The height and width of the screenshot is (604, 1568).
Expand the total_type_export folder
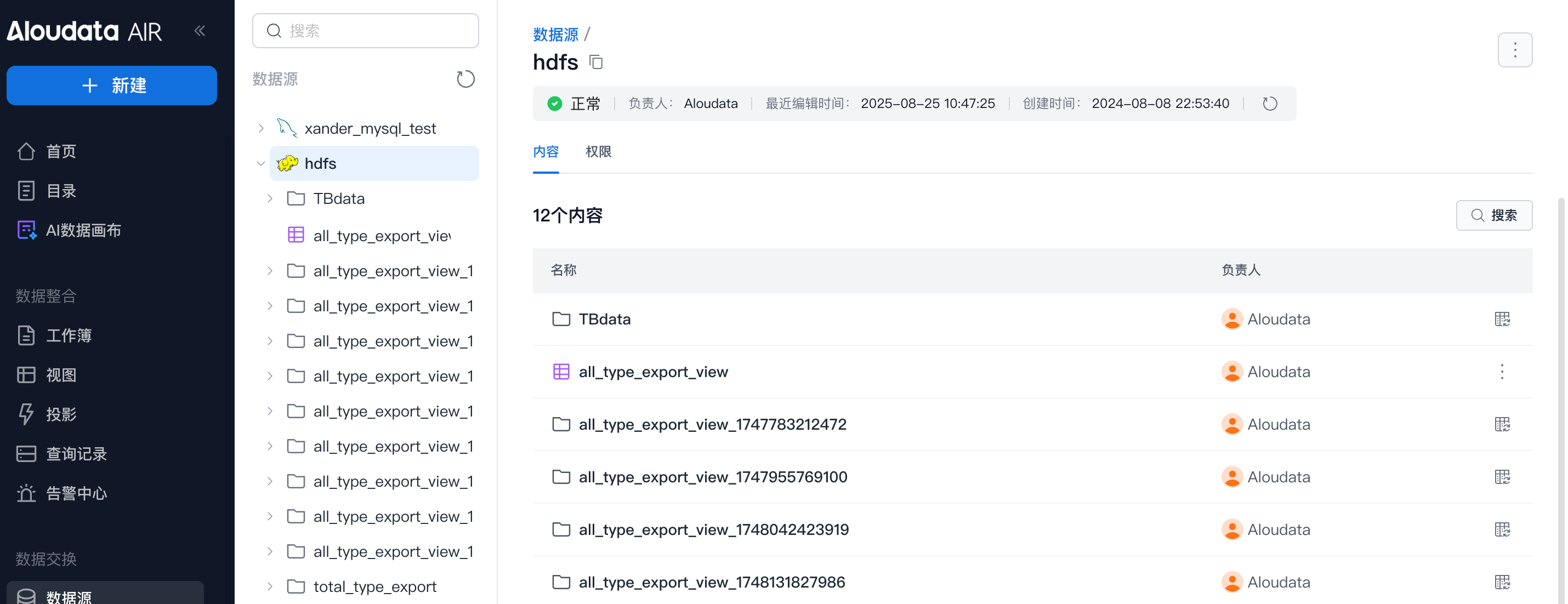(270, 586)
